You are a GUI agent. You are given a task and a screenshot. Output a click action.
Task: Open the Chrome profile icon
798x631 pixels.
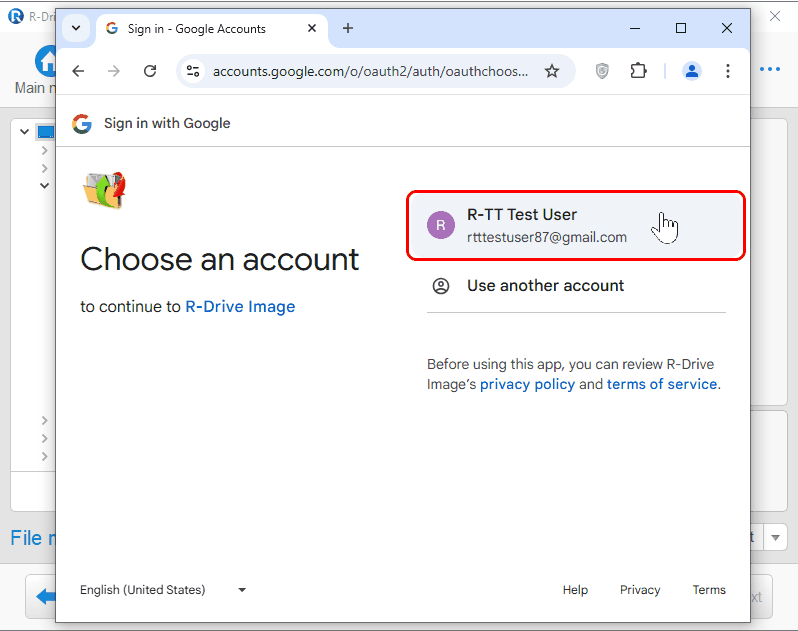[x=692, y=71]
